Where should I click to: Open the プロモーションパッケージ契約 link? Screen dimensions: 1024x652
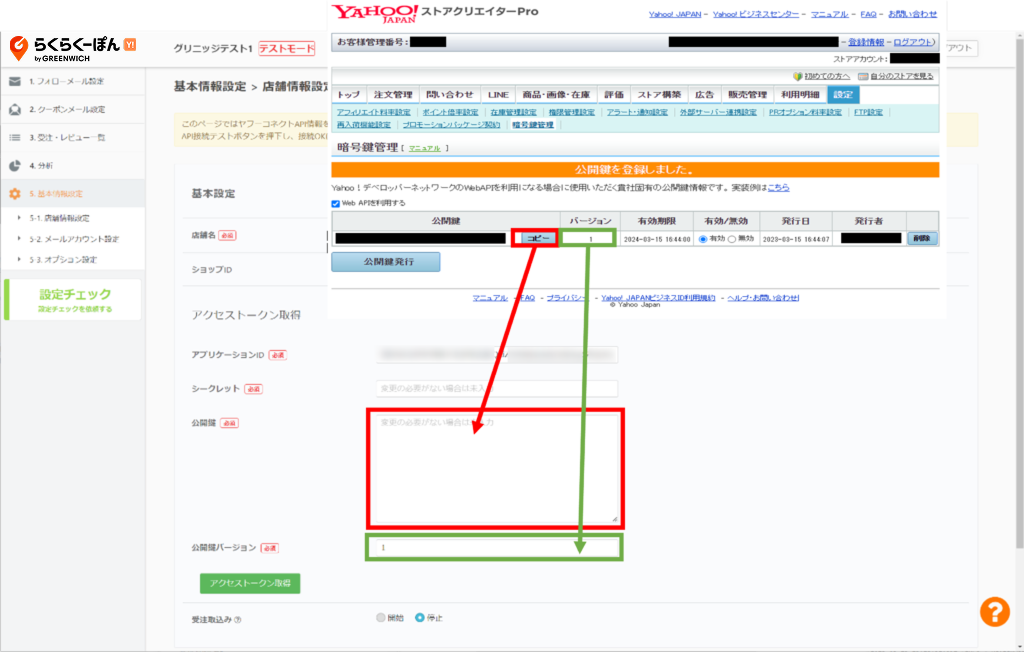(x=451, y=125)
